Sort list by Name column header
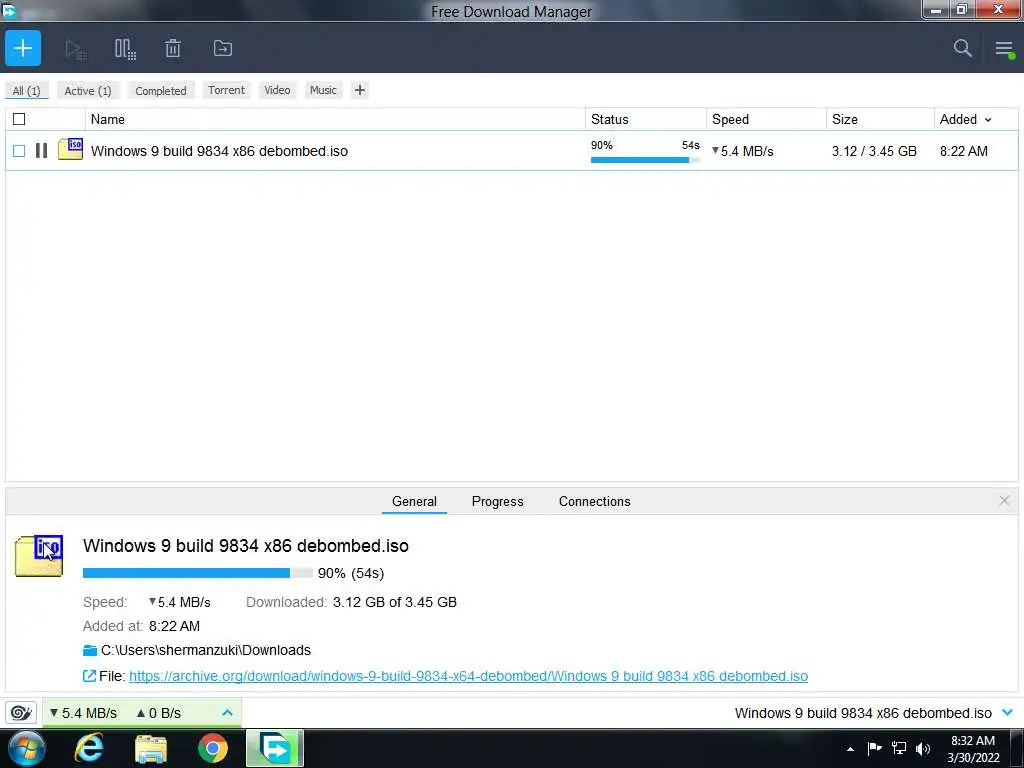Image resolution: width=1024 pixels, height=768 pixels. point(335,120)
